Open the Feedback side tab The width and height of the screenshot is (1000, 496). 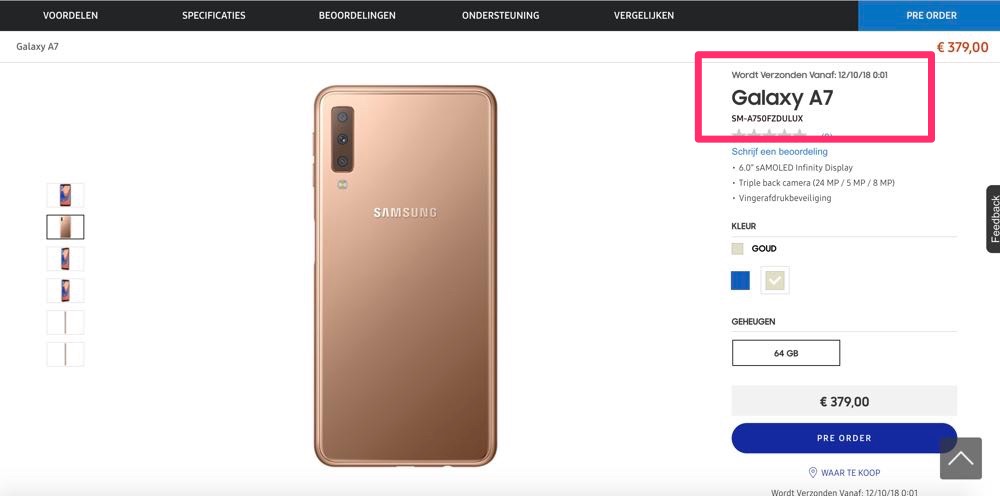point(993,219)
